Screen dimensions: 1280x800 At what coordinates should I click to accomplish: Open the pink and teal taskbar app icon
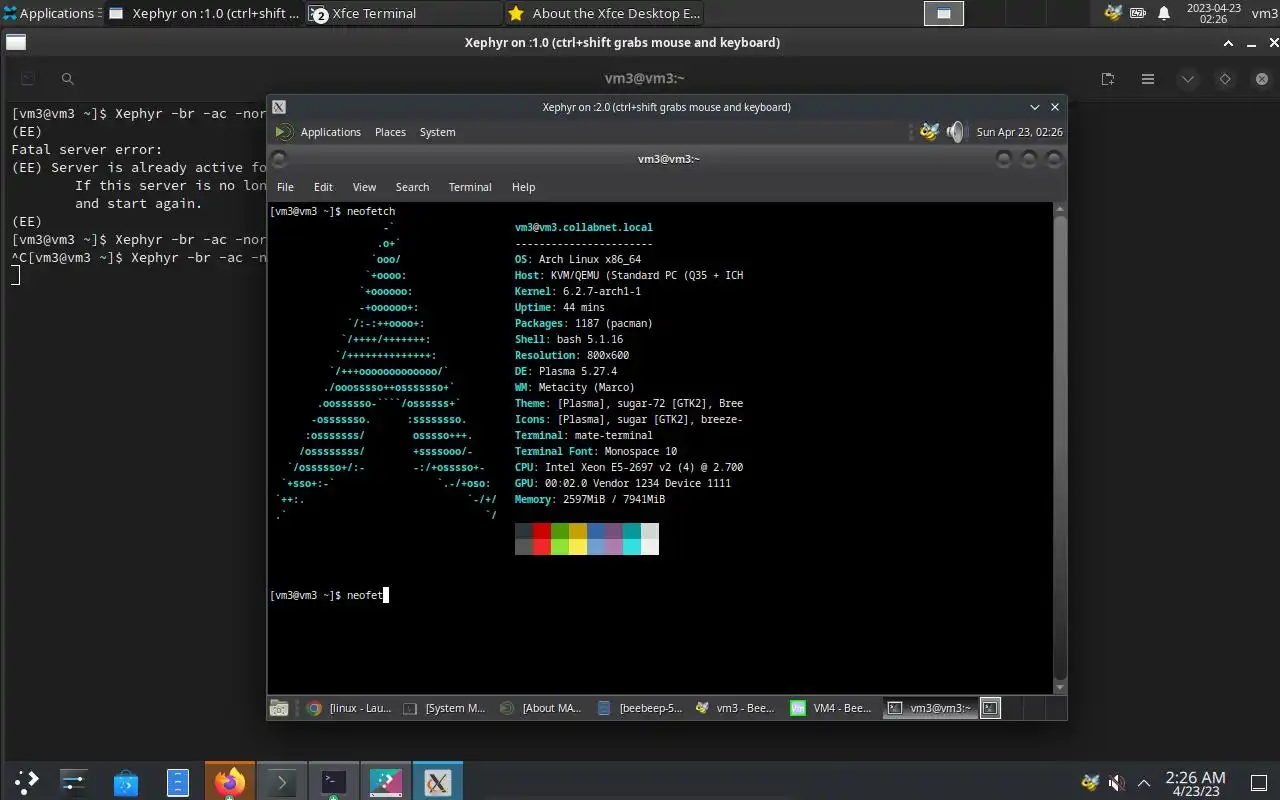pyautogui.click(x=386, y=781)
